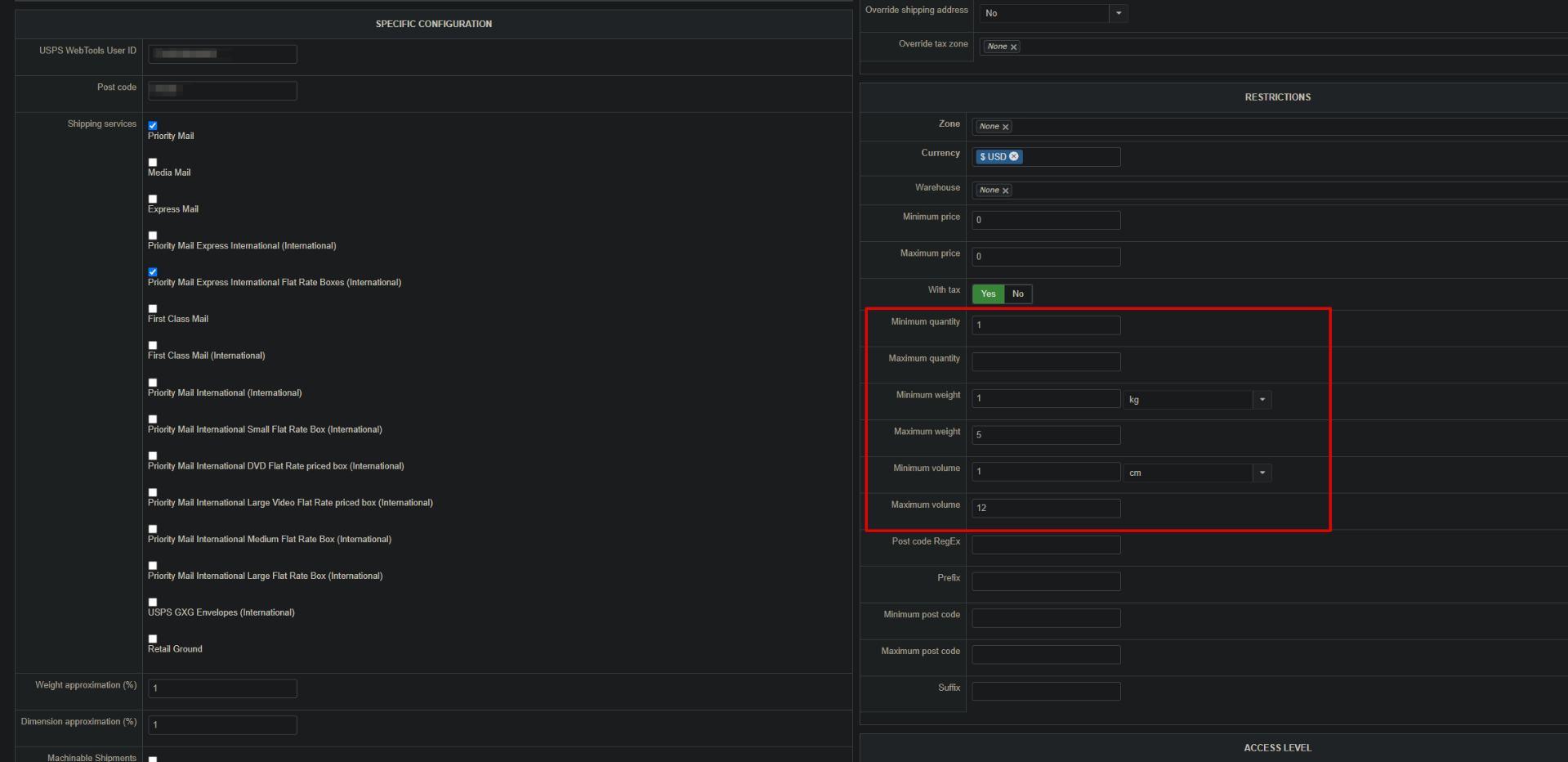Enable the First Class Mail checkbox

[x=153, y=309]
